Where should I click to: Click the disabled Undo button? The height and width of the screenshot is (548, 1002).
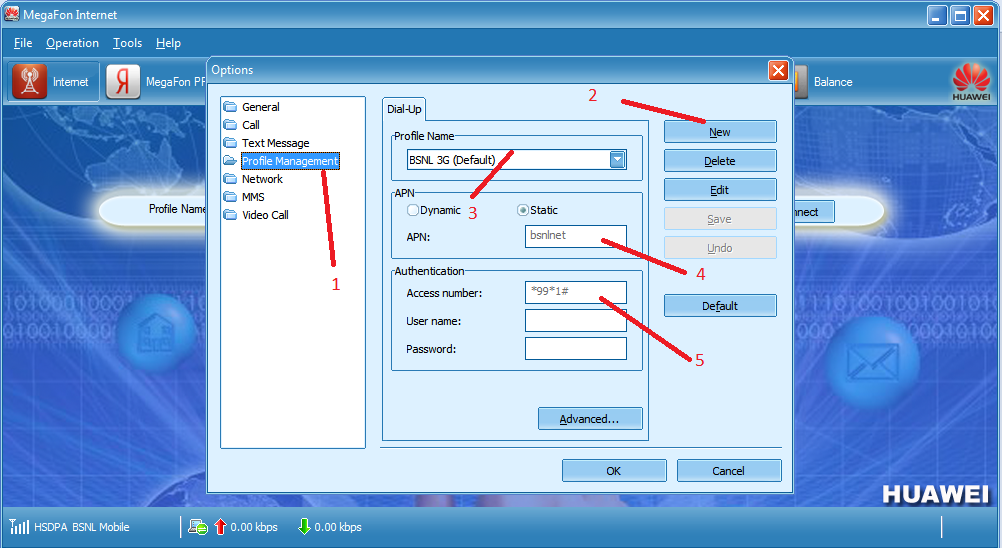coord(720,248)
